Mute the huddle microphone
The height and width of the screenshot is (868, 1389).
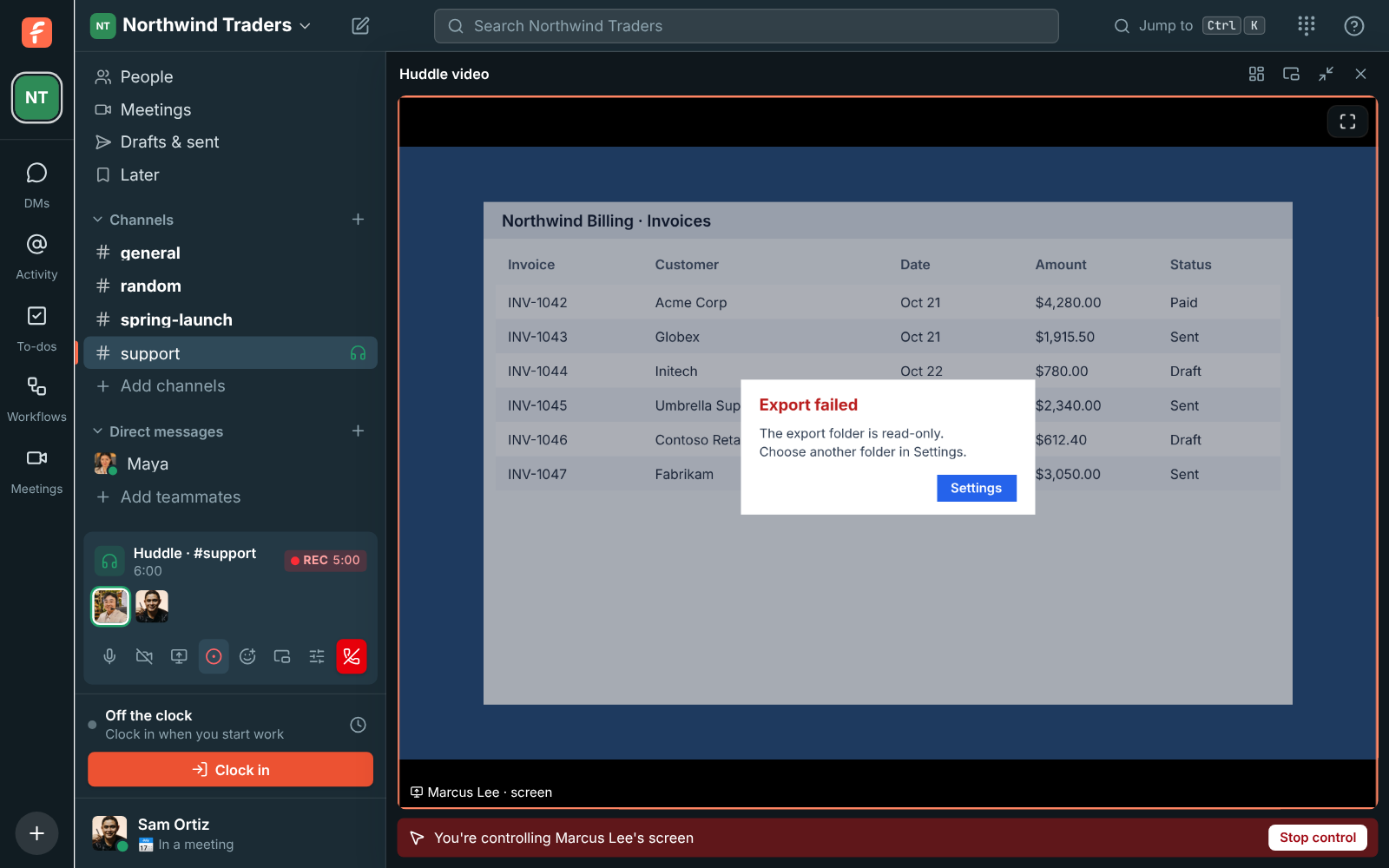109,656
